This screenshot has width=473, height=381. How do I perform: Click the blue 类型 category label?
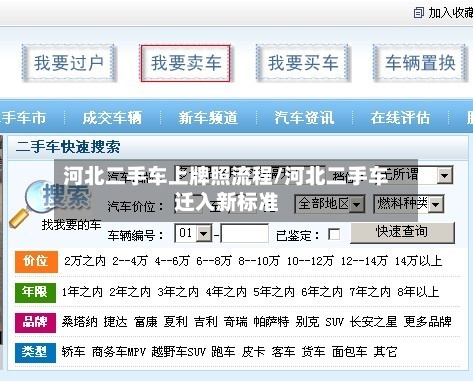point(35,352)
